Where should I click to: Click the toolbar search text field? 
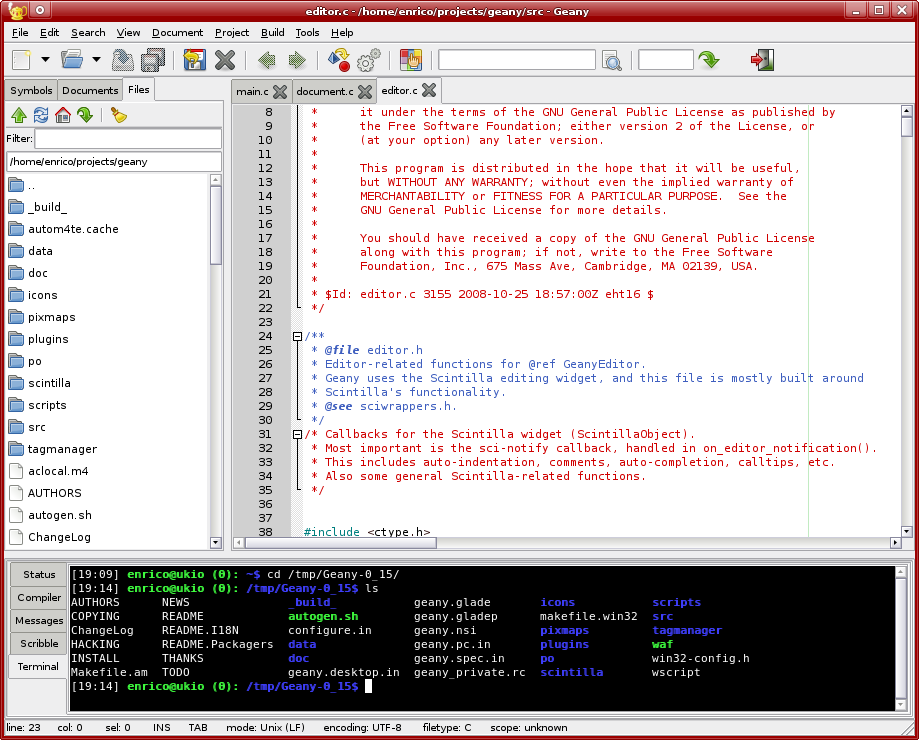click(516, 60)
